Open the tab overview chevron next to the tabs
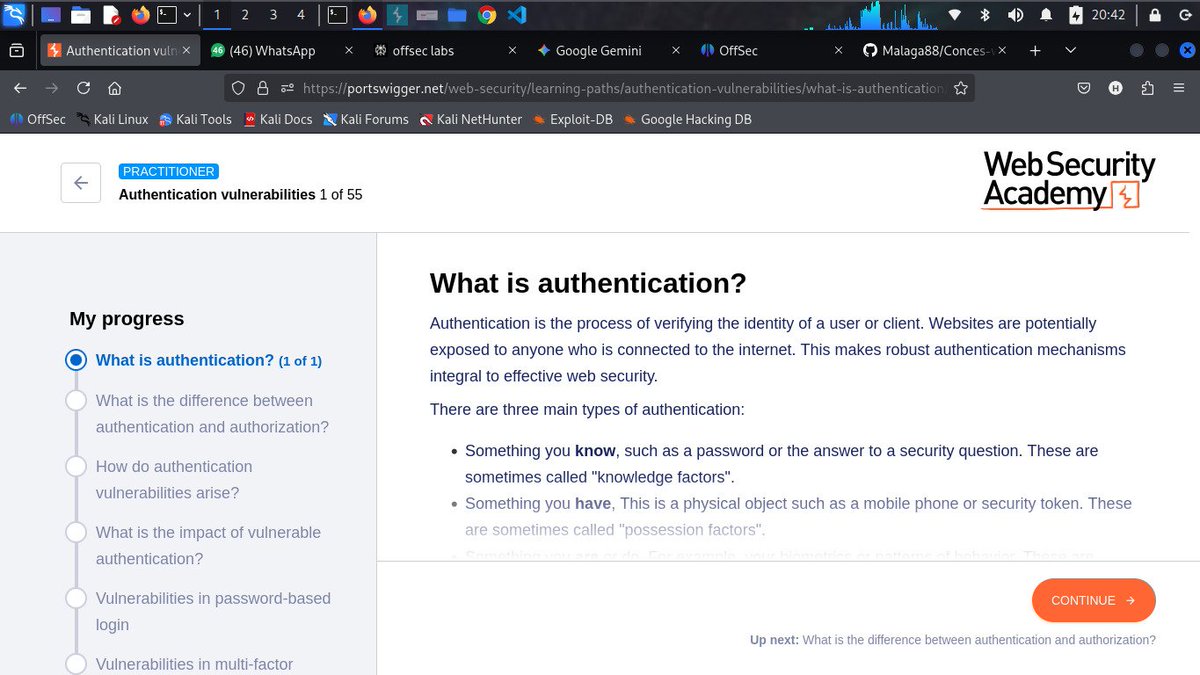Viewport: 1200px width, 675px height. 1070,49
